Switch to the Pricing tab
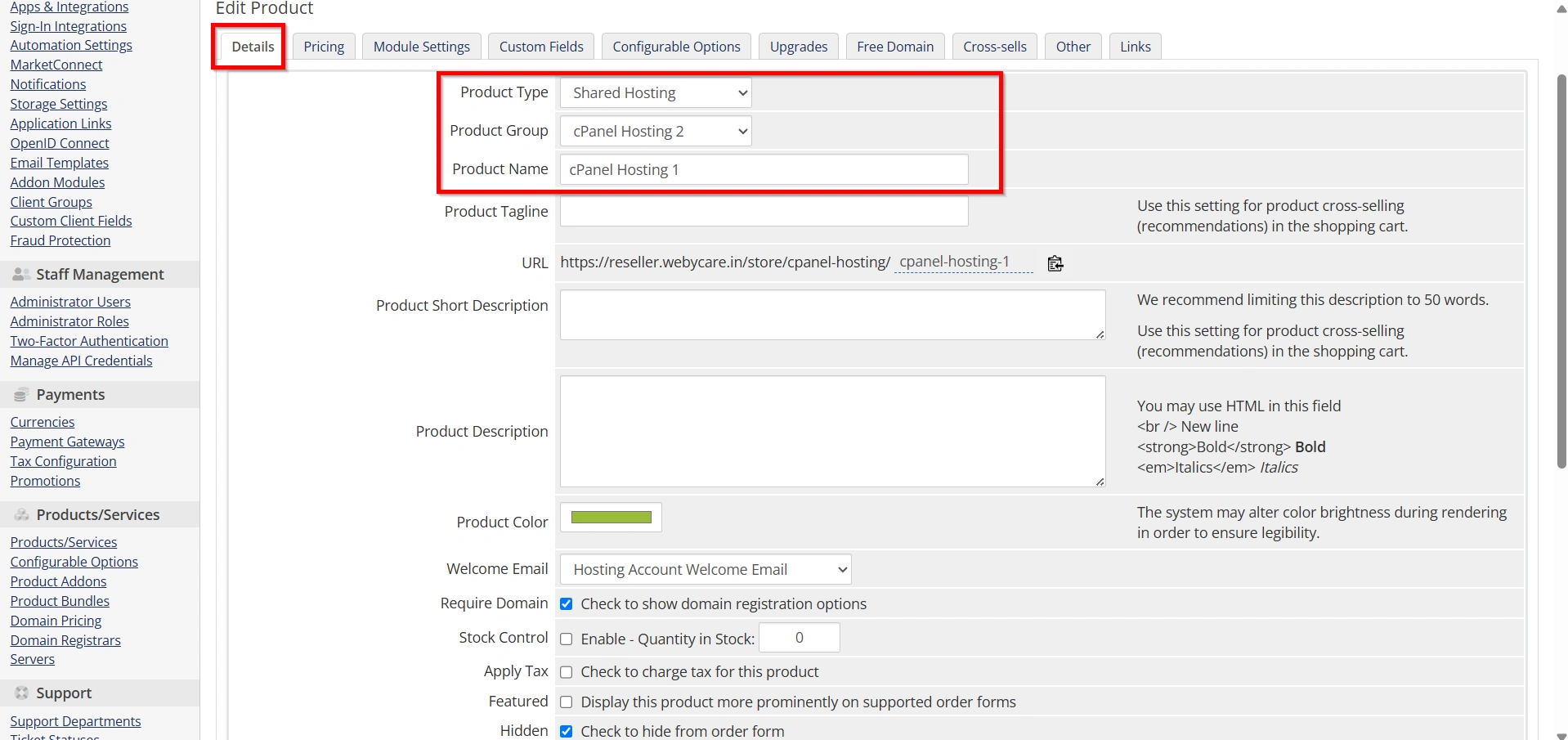 pos(324,47)
